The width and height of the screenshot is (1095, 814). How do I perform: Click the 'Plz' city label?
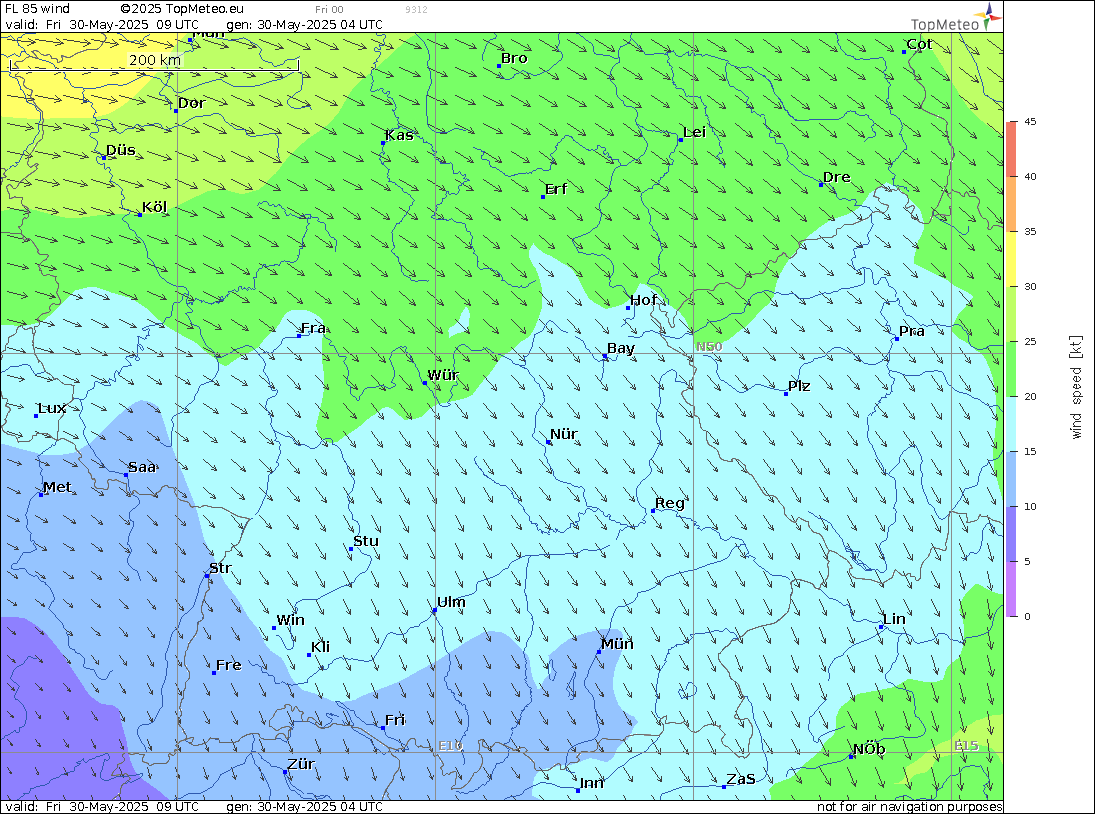tap(799, 386)
